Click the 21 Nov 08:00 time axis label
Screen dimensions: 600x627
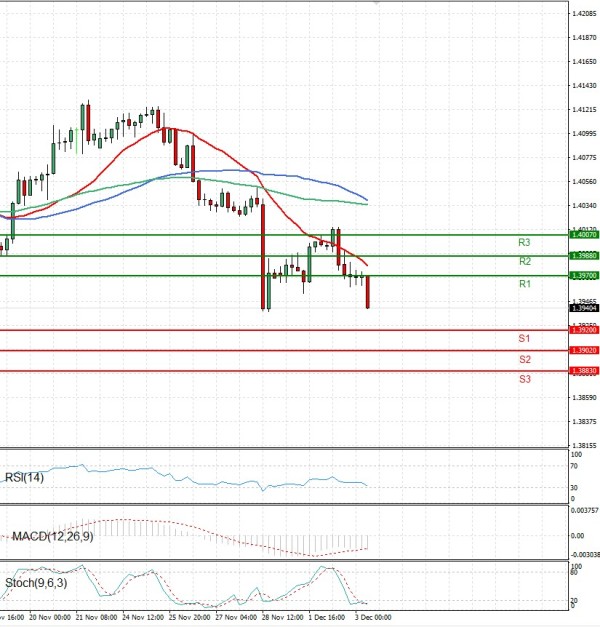[x=97, y=618]
